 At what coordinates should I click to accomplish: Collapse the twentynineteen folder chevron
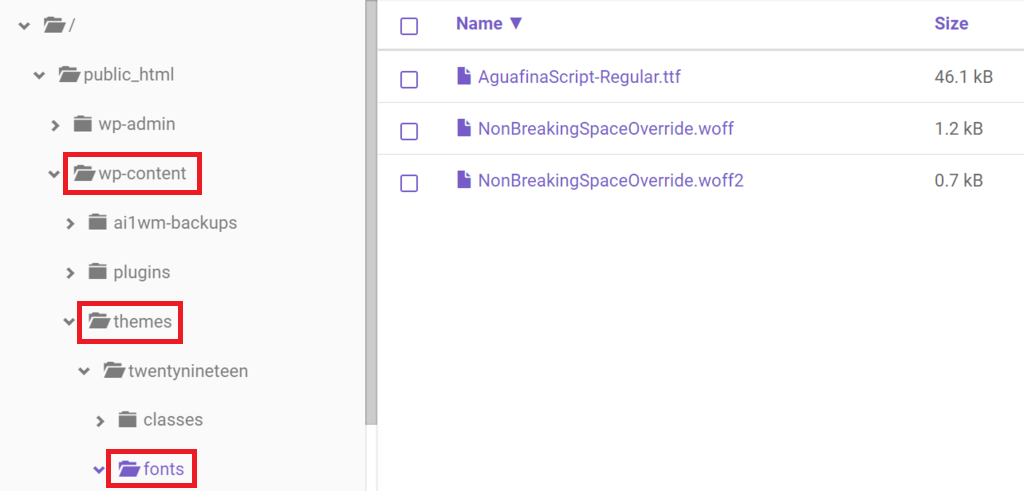pyautogui.click(x=84, y=372)
